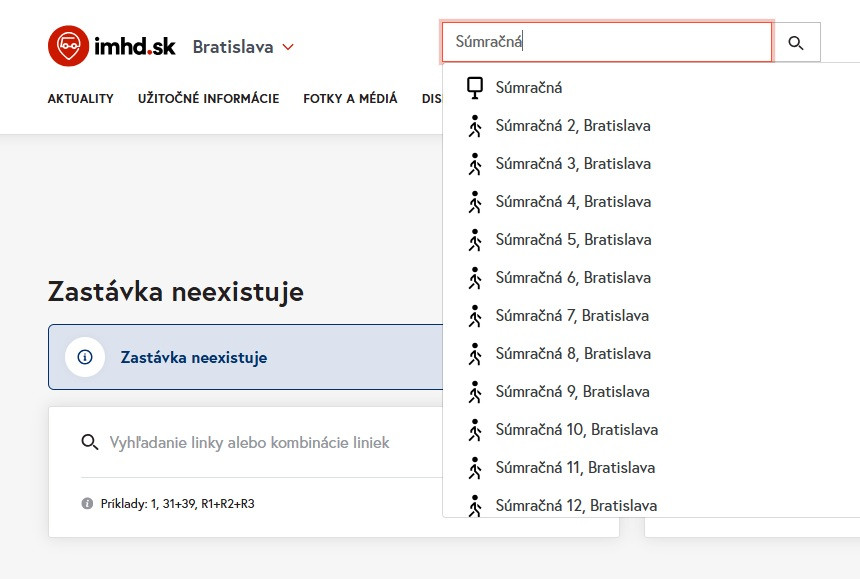This screenshot has height=579, width=860.
Task: Open the Bratislava city dropdown
Action: [x=243, y=47]
